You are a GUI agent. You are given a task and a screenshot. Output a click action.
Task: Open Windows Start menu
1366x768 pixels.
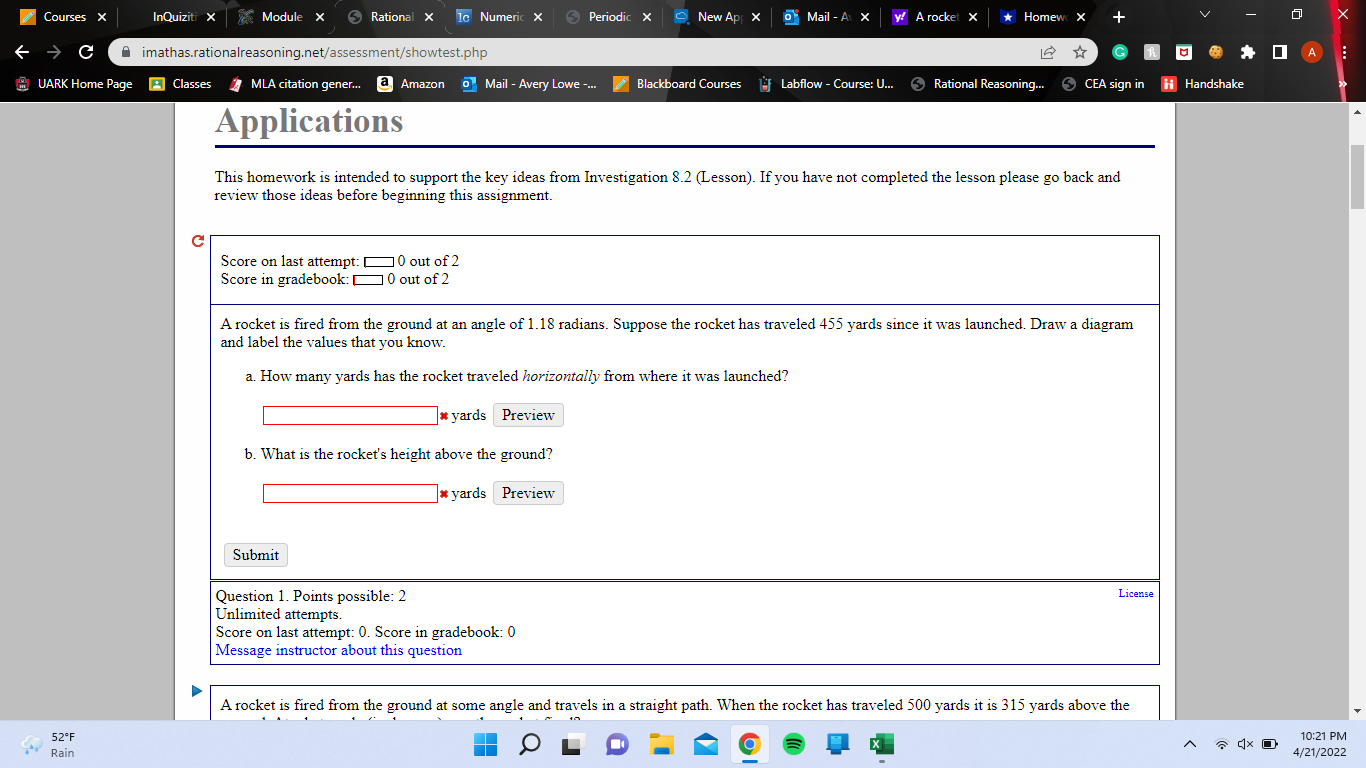pyautogui.click(x=485, y=745)
